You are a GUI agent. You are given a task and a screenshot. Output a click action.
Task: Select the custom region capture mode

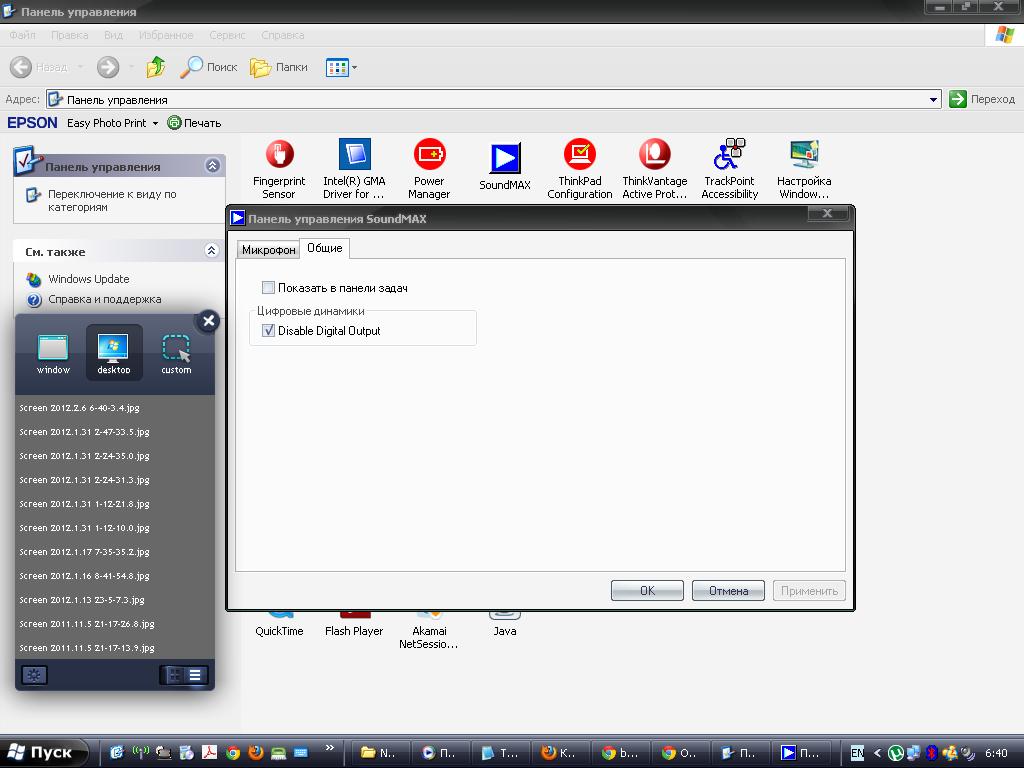[176, 353]
